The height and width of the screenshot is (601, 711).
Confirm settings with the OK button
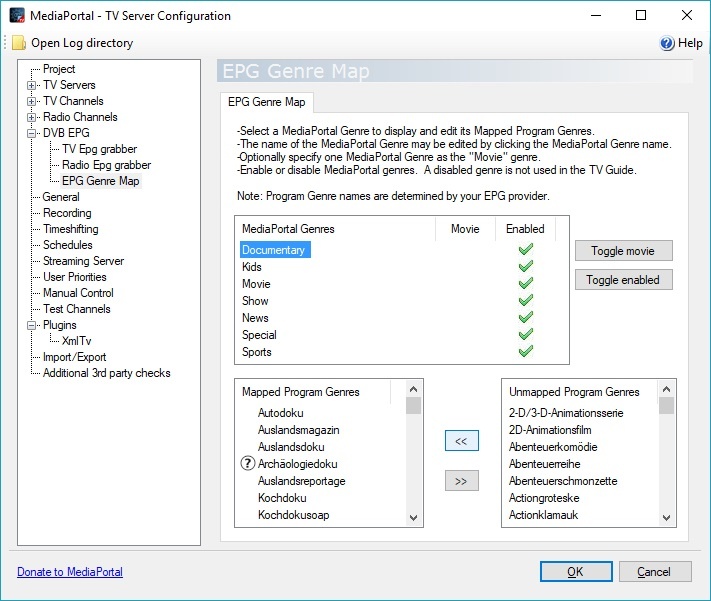(x=576, y=572)
